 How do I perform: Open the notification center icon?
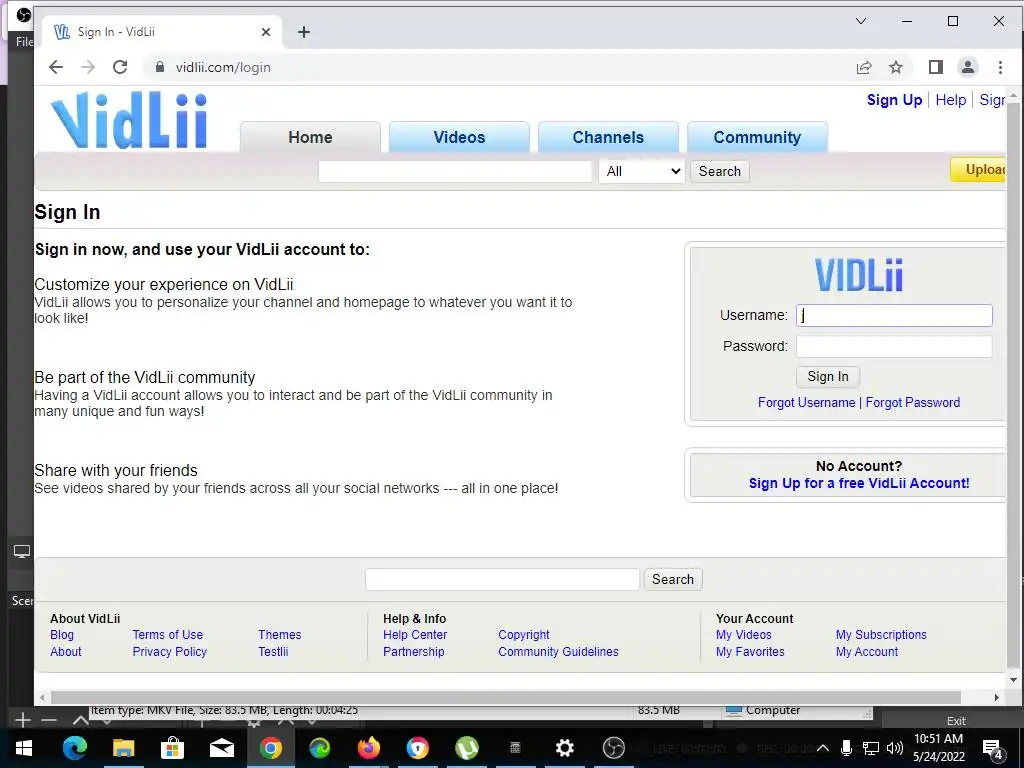click(993, 748)
